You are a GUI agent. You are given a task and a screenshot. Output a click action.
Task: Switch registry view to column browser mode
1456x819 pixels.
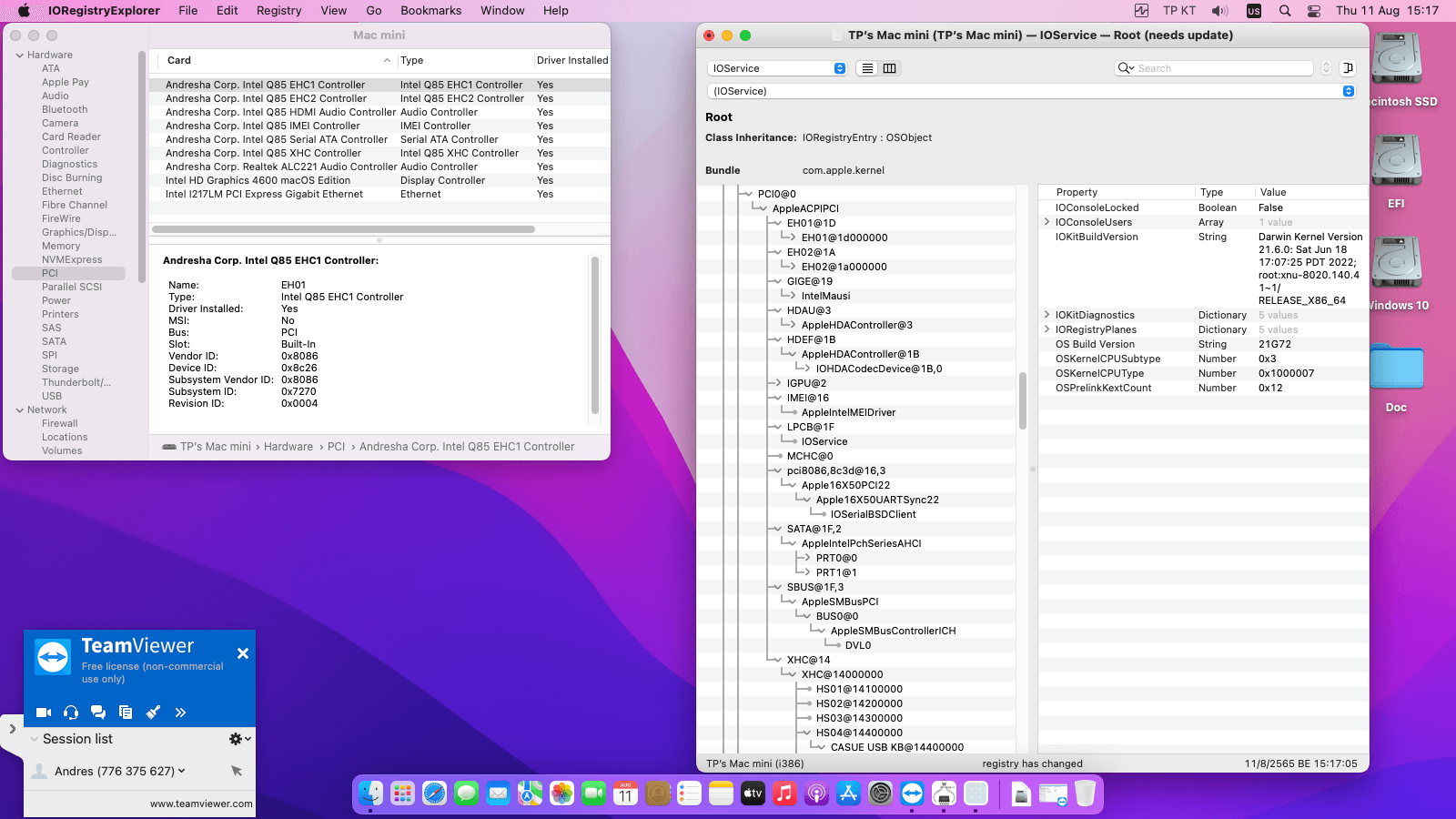pyautogui.click(x=890, y=68)
